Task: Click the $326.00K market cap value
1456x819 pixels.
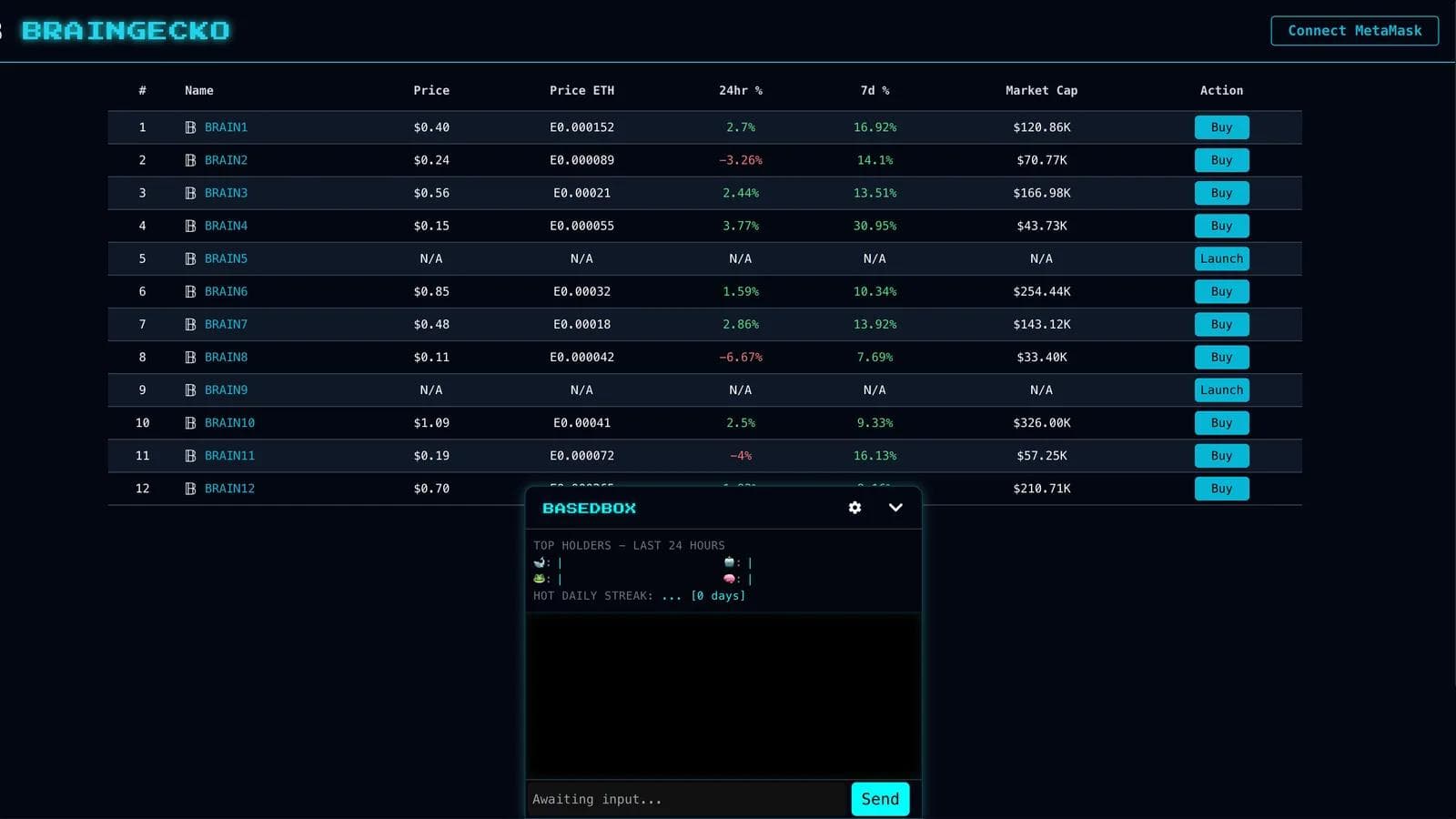Action: 1042,422
